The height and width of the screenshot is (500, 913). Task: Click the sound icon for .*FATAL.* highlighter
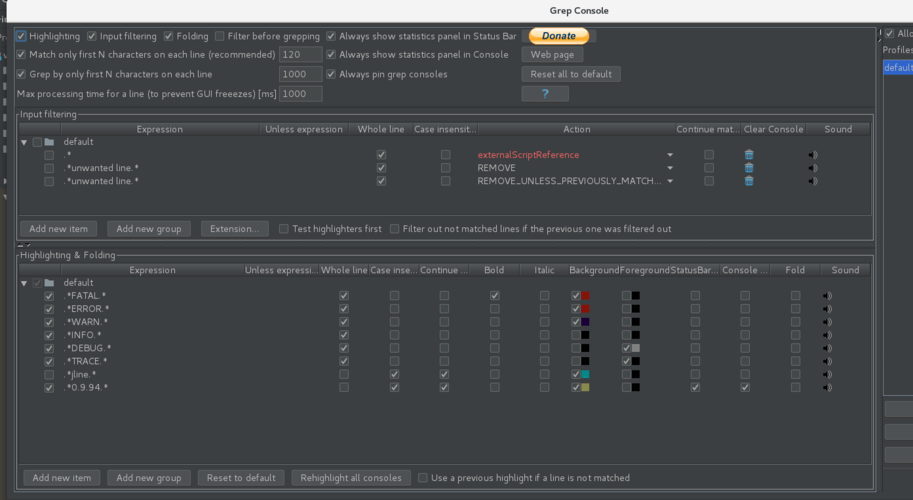click(x=827, y=296)
